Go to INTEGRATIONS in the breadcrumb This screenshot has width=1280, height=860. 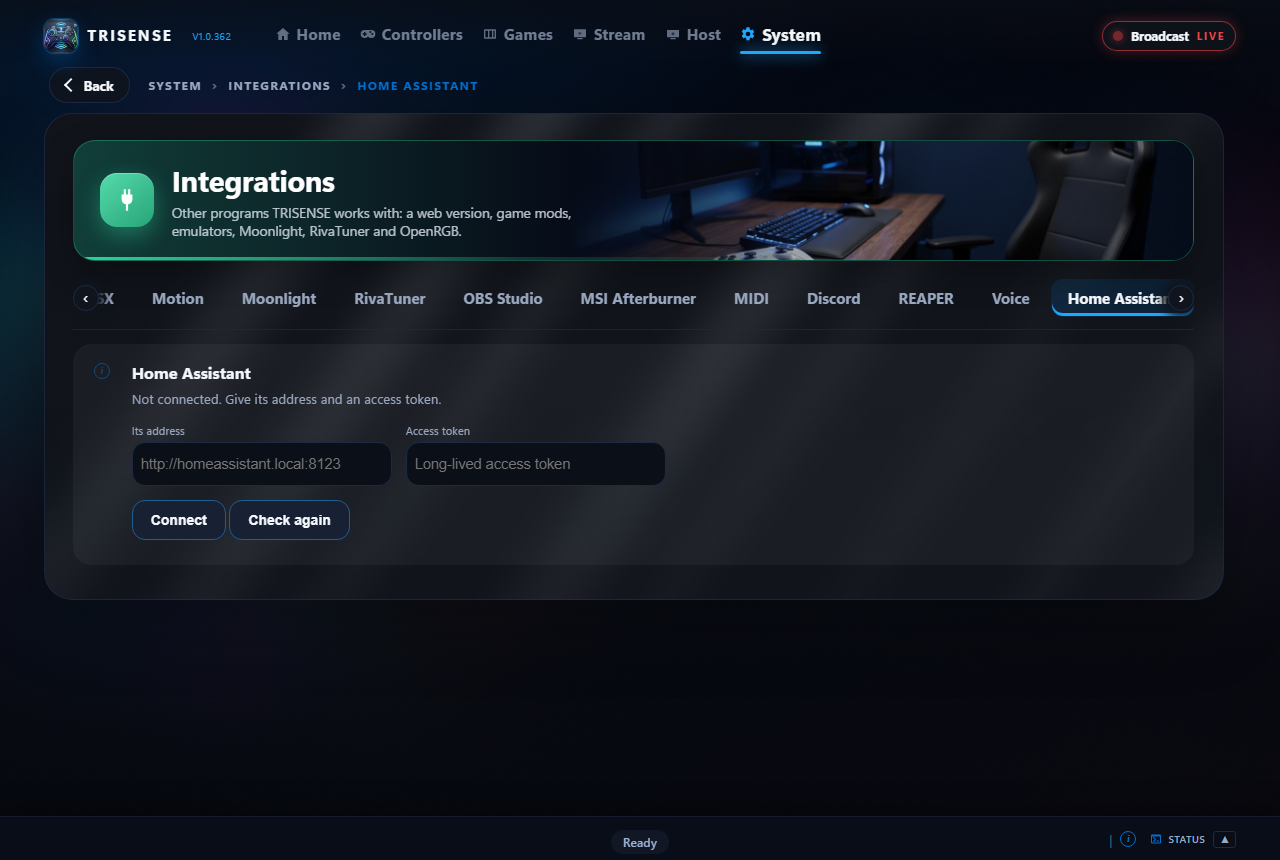279,86
